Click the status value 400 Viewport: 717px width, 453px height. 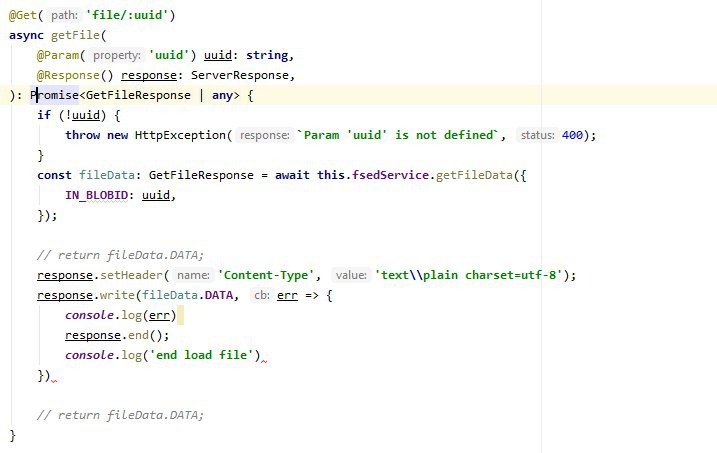point(572,135)
